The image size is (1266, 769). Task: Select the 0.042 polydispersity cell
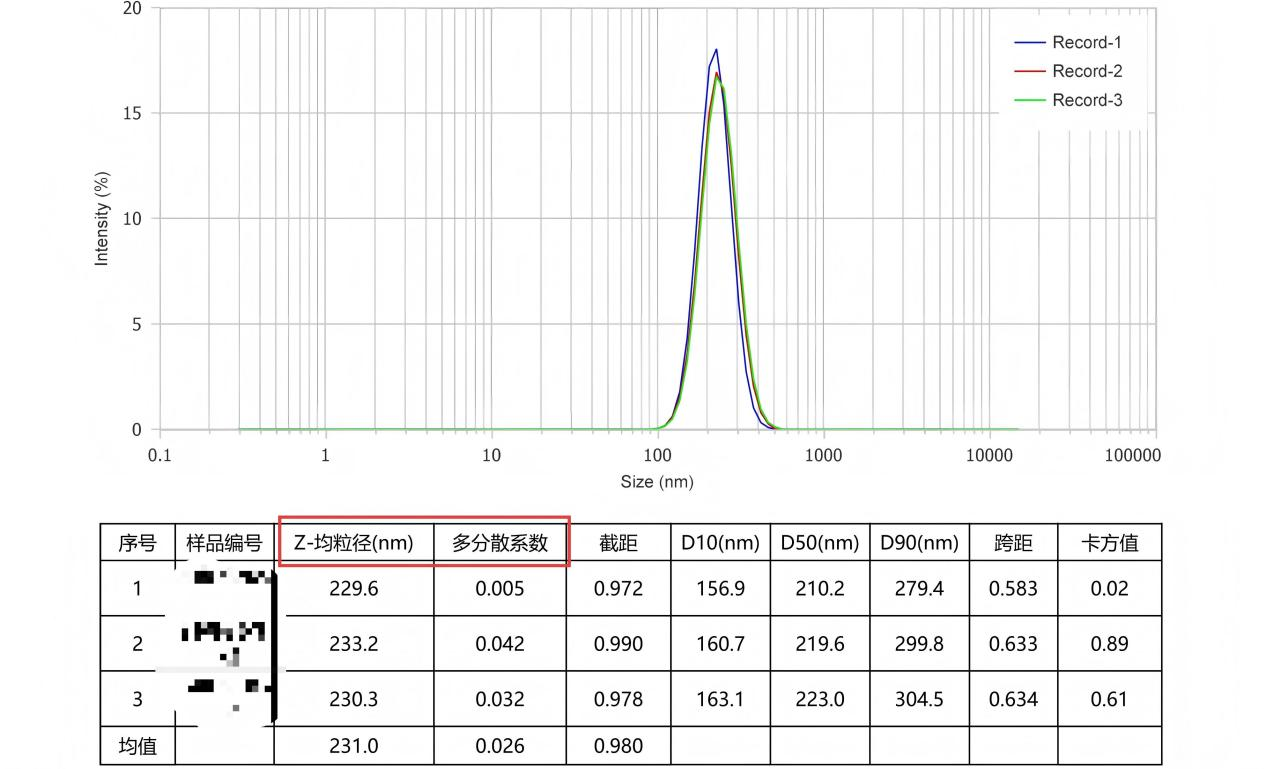tap(500, 644)
